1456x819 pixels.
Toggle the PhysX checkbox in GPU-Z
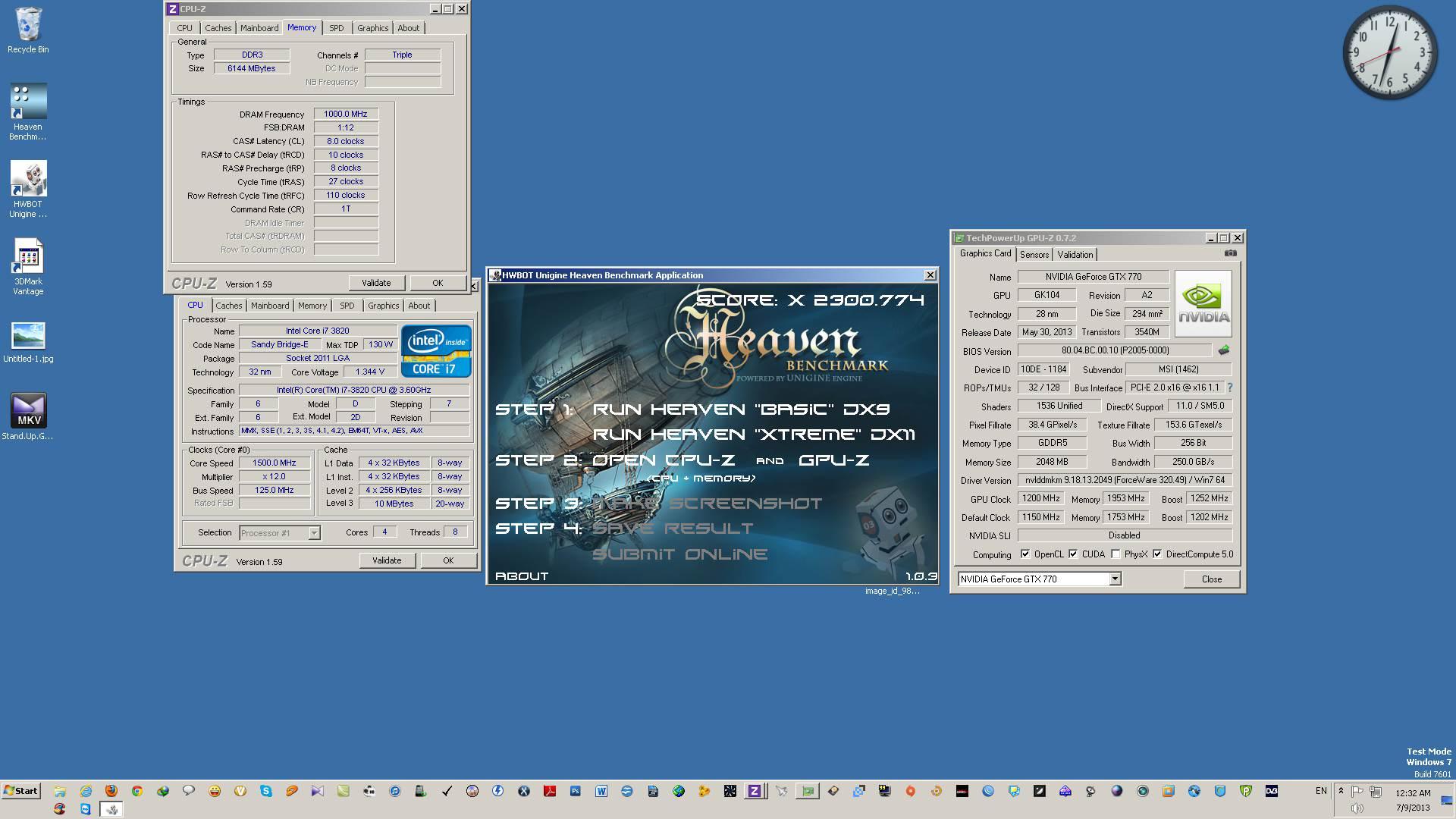click(1116, 554)
